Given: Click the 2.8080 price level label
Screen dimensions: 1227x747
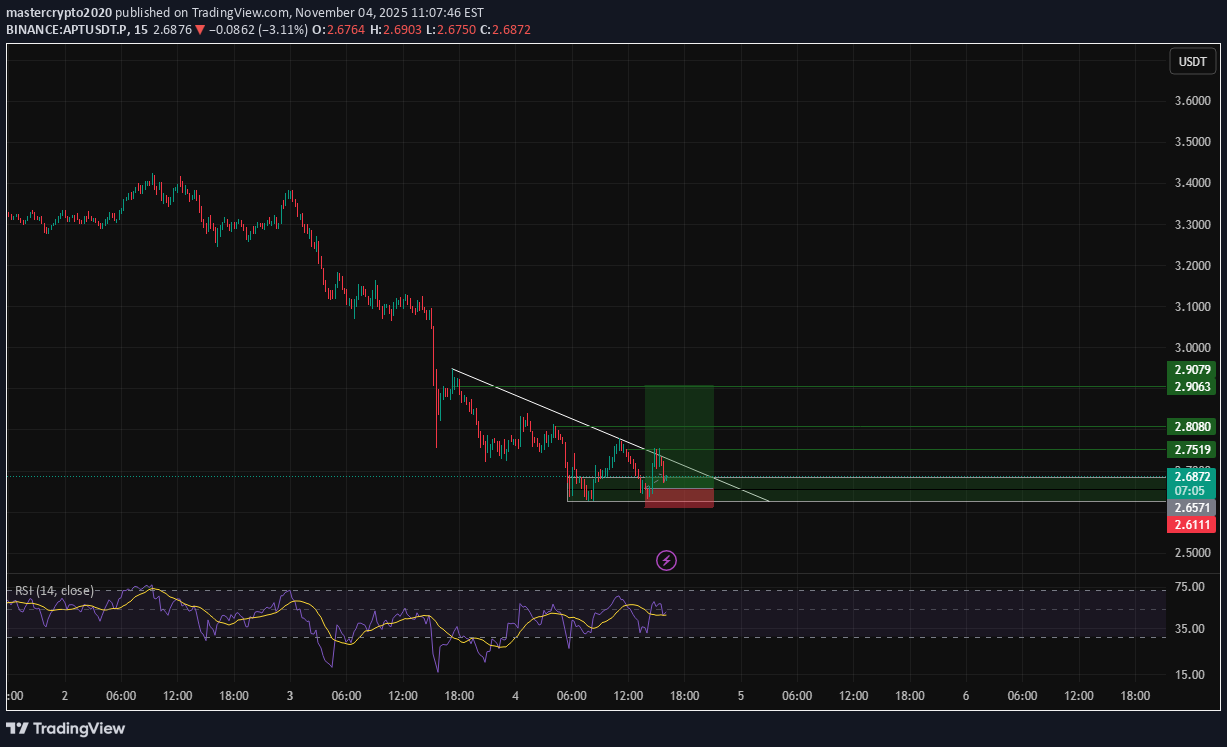Looking at the screenshot, I should pyautogui.click(x=1191, y=426).
